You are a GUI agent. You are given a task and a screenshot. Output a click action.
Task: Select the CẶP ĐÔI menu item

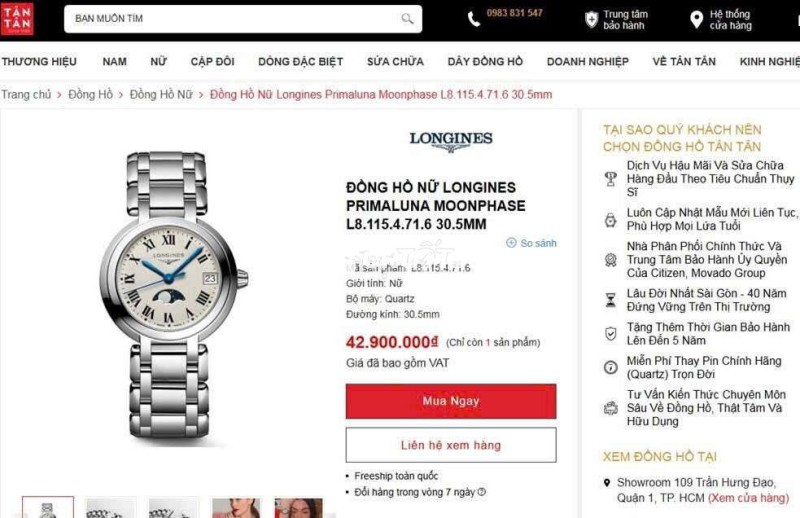(212, 62)
